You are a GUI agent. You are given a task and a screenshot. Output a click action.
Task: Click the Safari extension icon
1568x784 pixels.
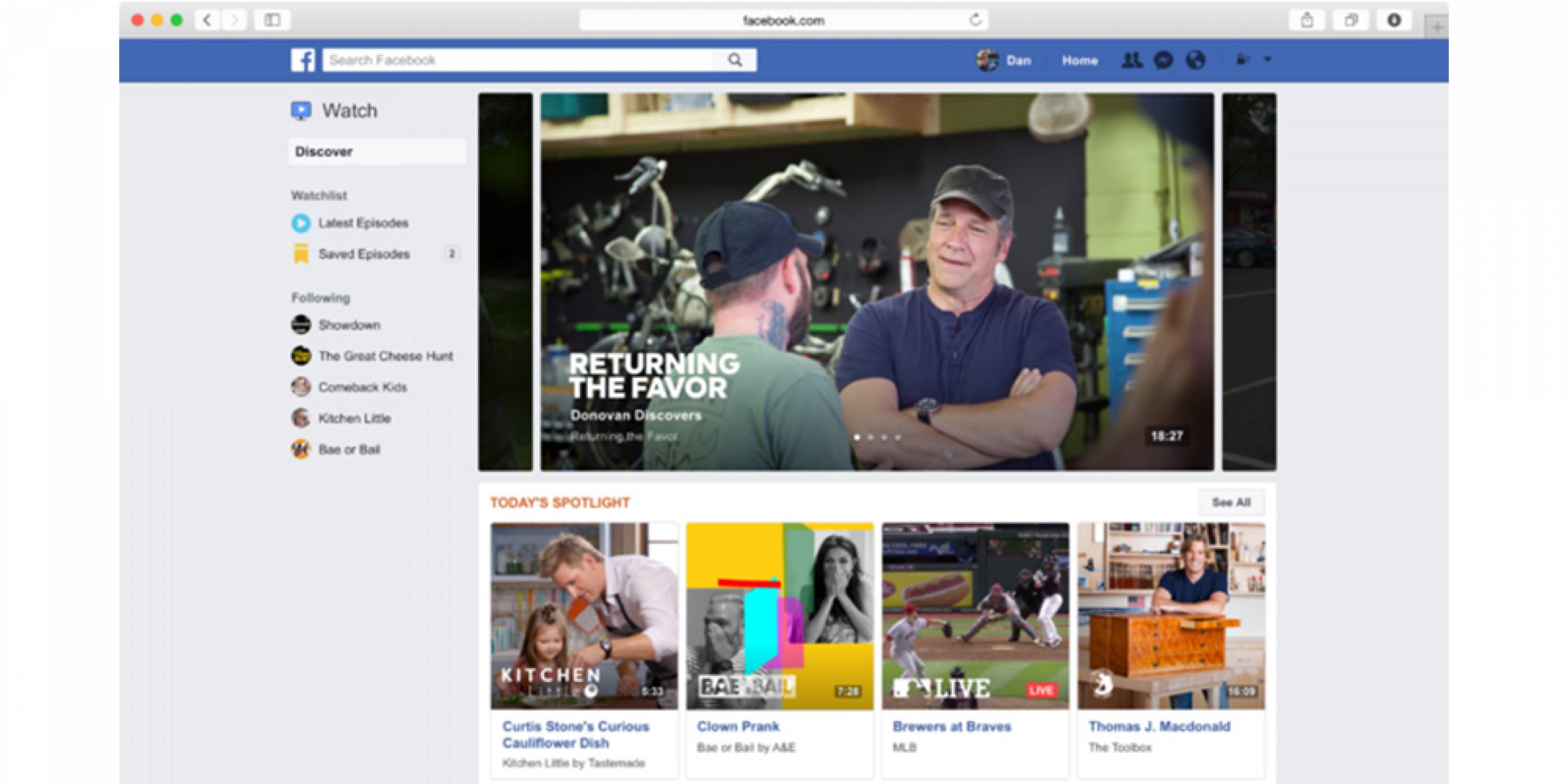pyautogui.click(x=1394, y=20)
